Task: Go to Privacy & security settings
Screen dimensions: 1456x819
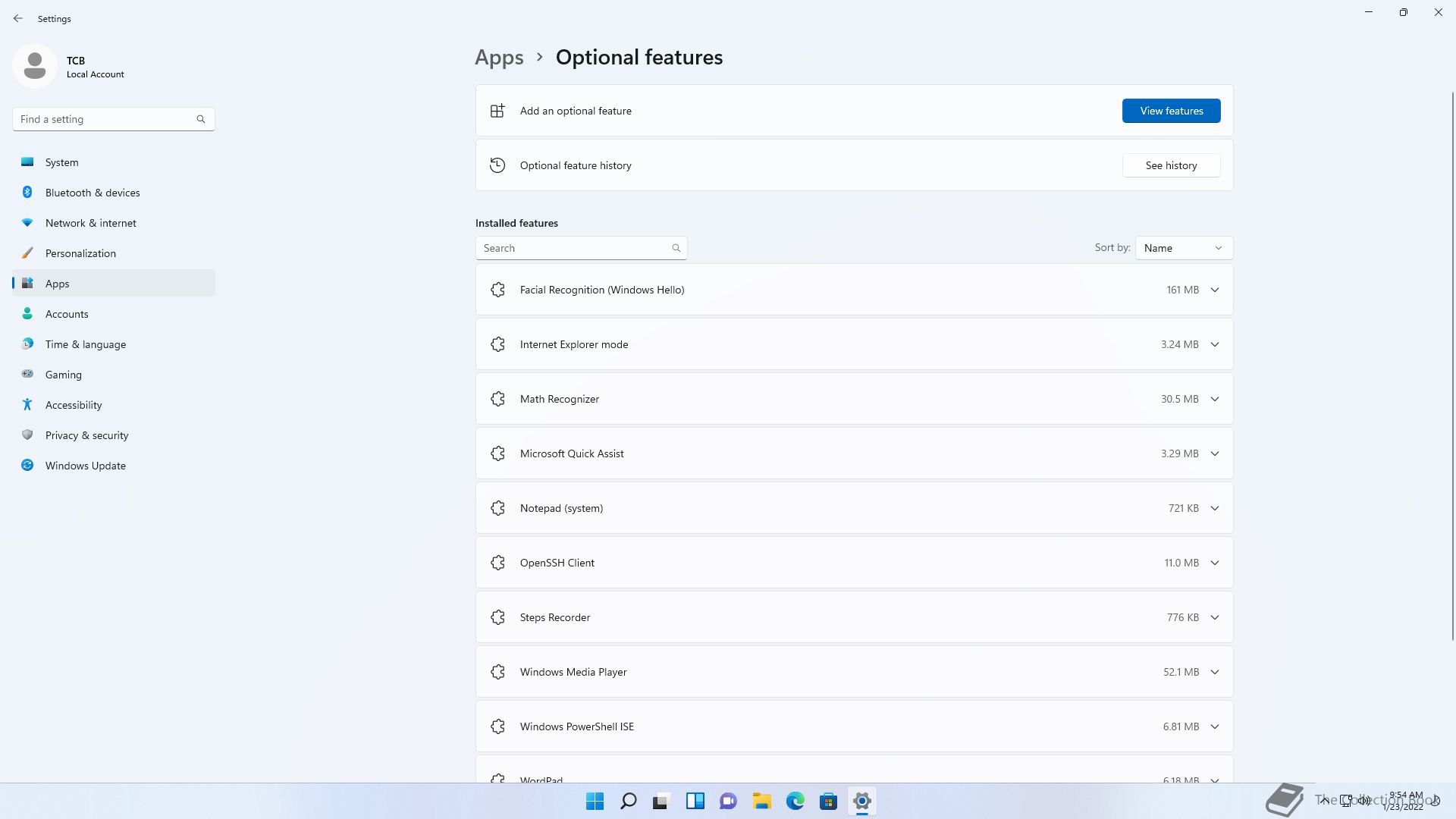Action: click(x=86, y=435)
